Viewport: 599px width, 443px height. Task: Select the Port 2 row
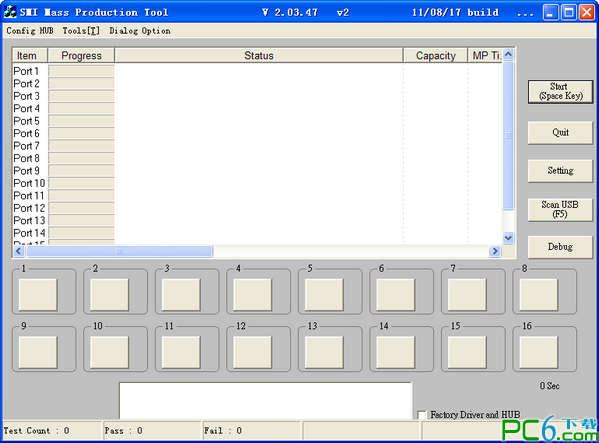coord(257,84)
